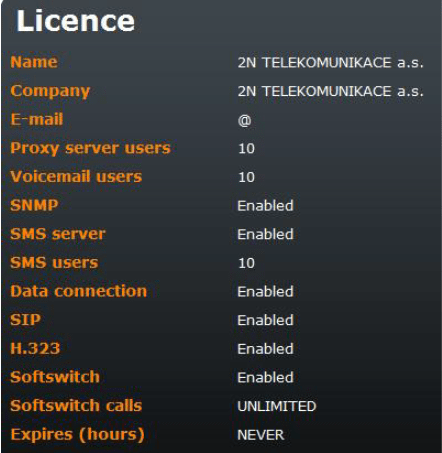Click the Softswitch Enabled status
Viewport: 442px width, 453px height.
click(265, 378)
